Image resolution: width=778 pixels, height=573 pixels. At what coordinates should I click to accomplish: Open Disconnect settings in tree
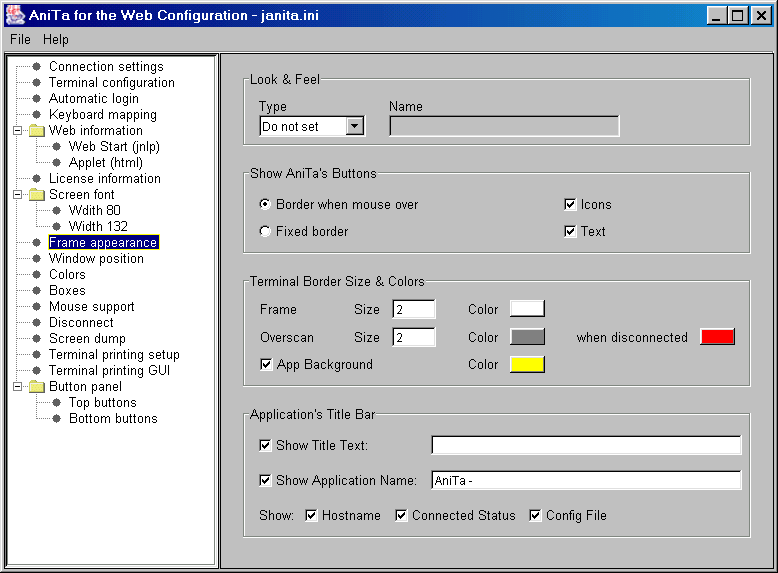tap(81, 322)
